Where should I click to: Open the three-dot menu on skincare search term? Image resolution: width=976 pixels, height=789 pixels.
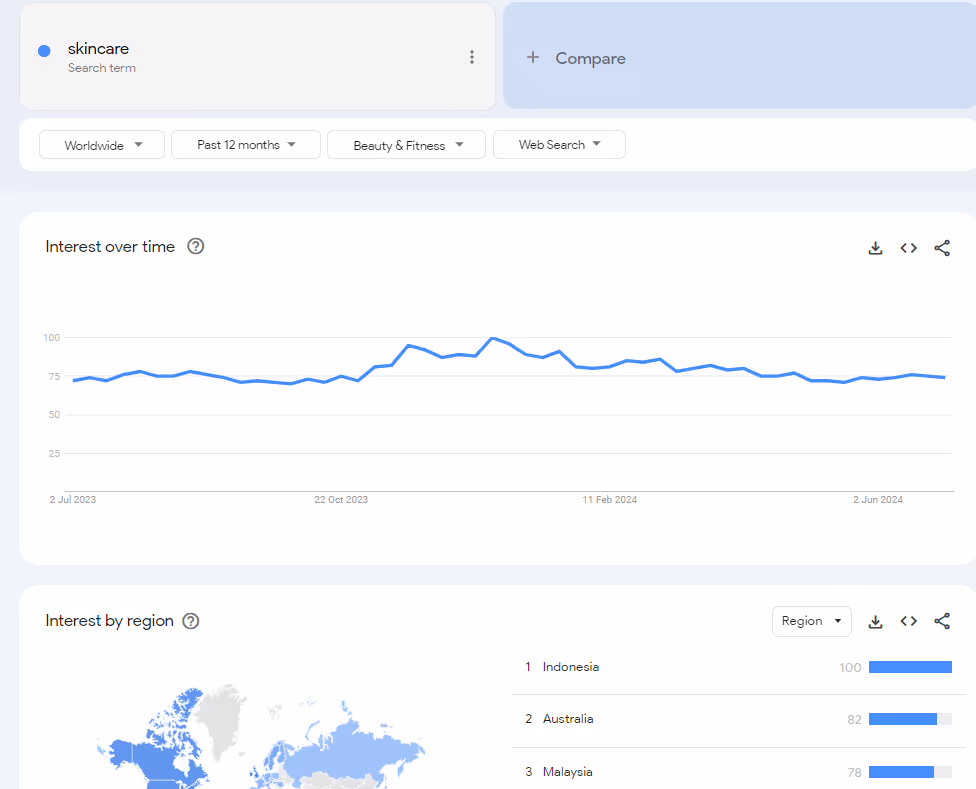[472, 57]
